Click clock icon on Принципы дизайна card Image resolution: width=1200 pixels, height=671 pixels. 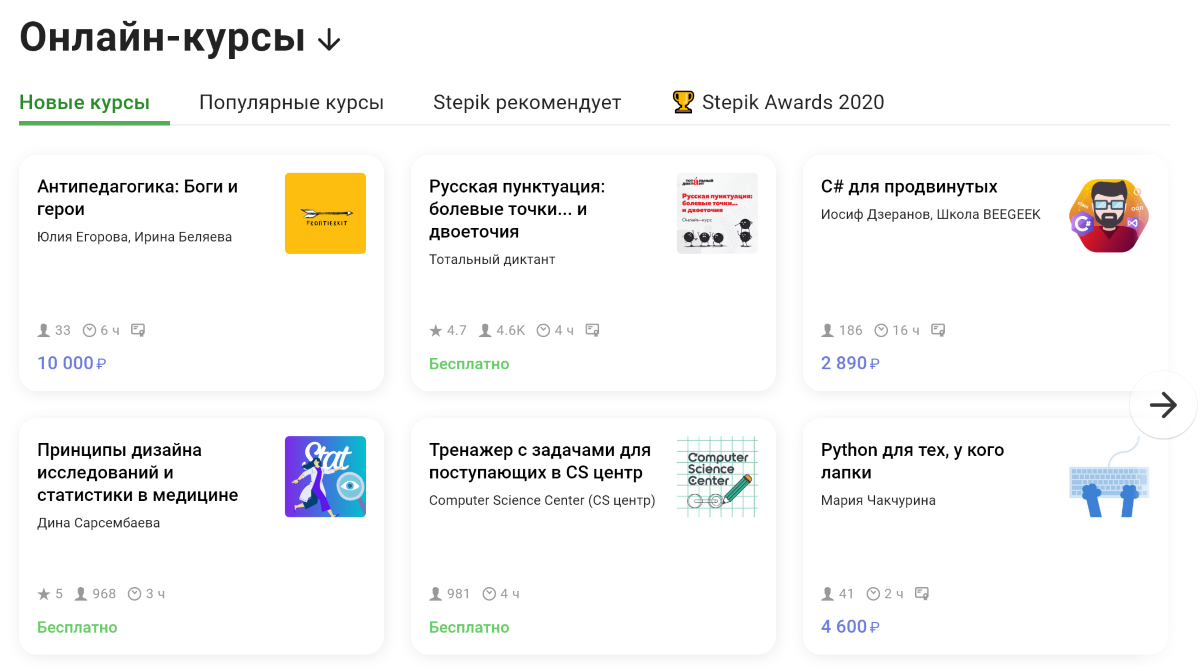[135, 593]
